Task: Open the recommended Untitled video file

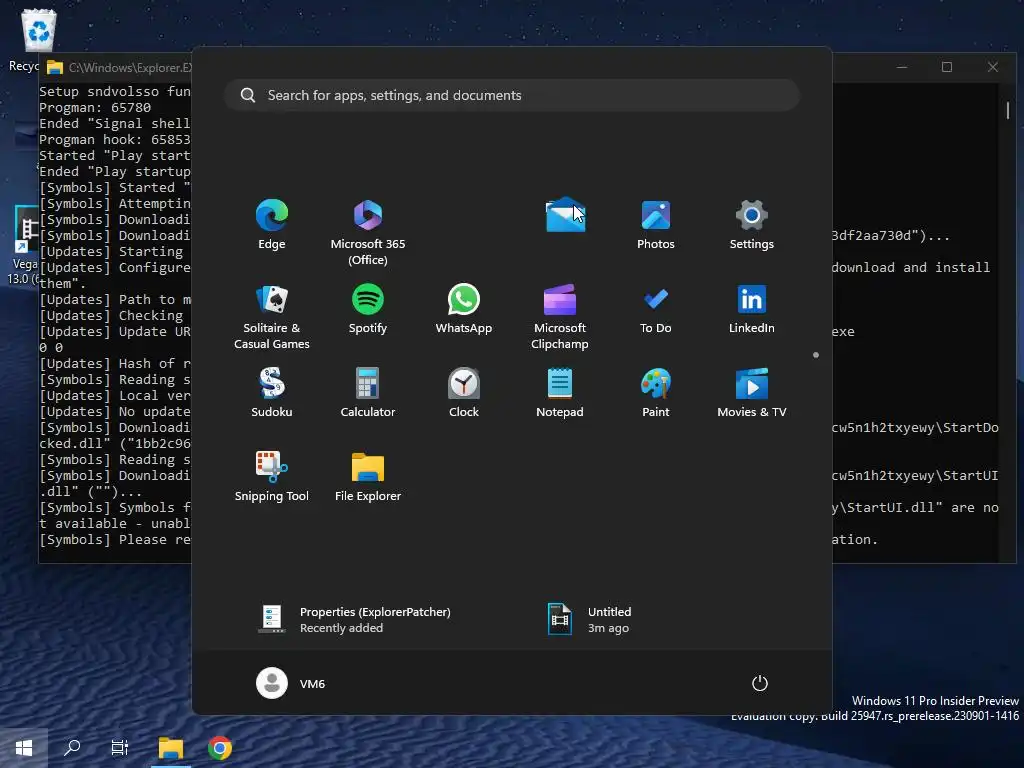Action: pyautogui.click(x=591, y=619)
